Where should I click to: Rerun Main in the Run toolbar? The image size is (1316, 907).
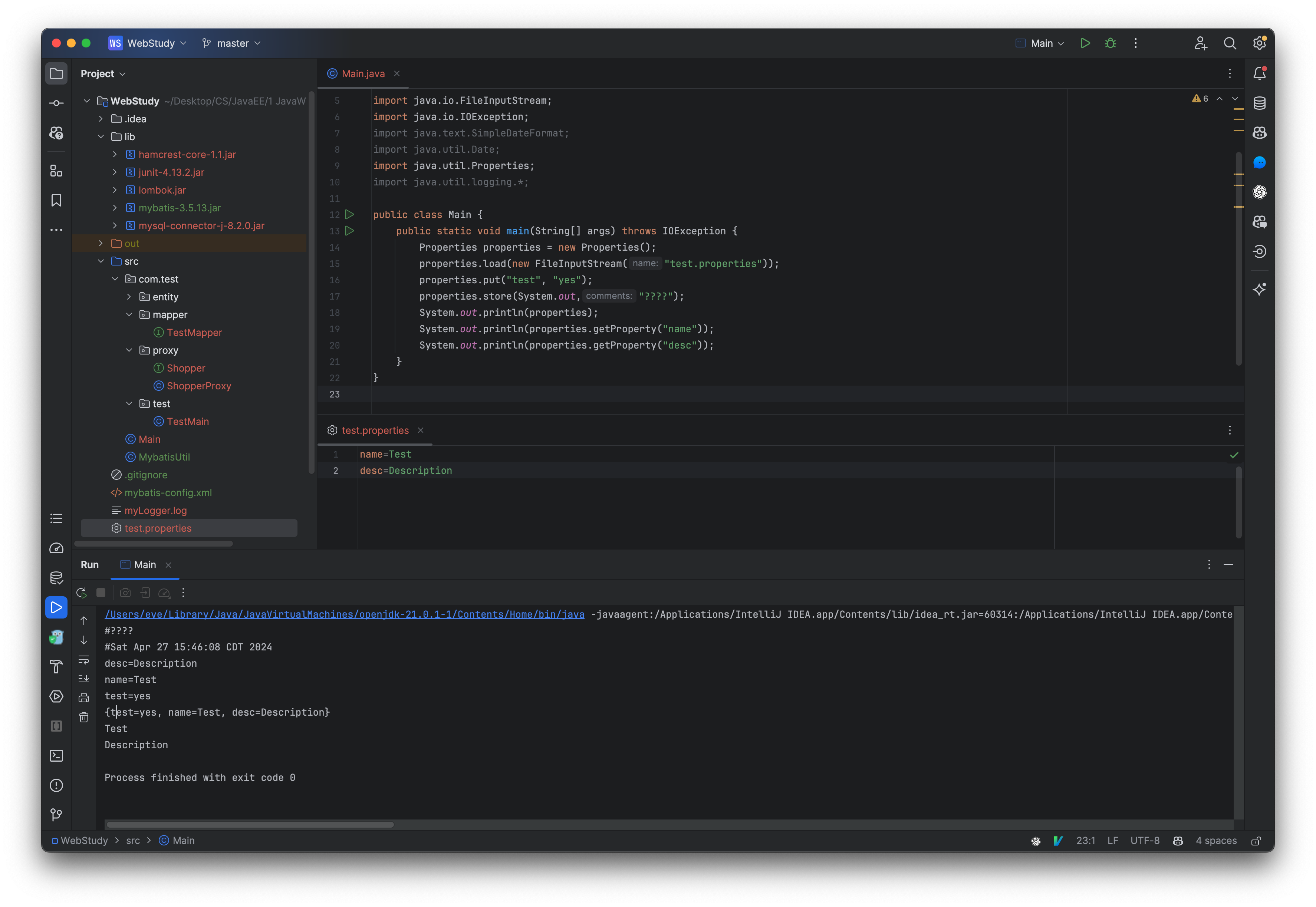pos(81,593)
